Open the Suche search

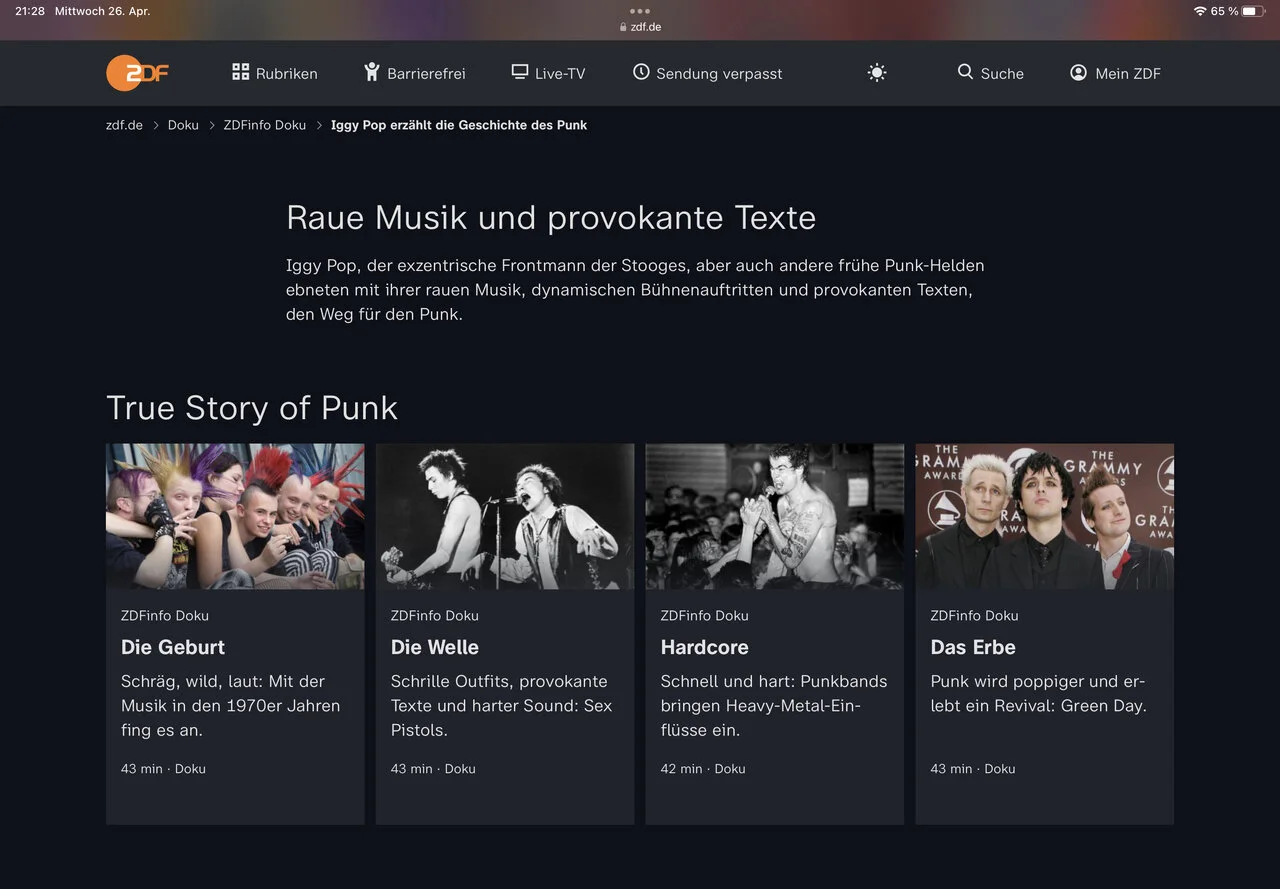(x=990, y=73)
